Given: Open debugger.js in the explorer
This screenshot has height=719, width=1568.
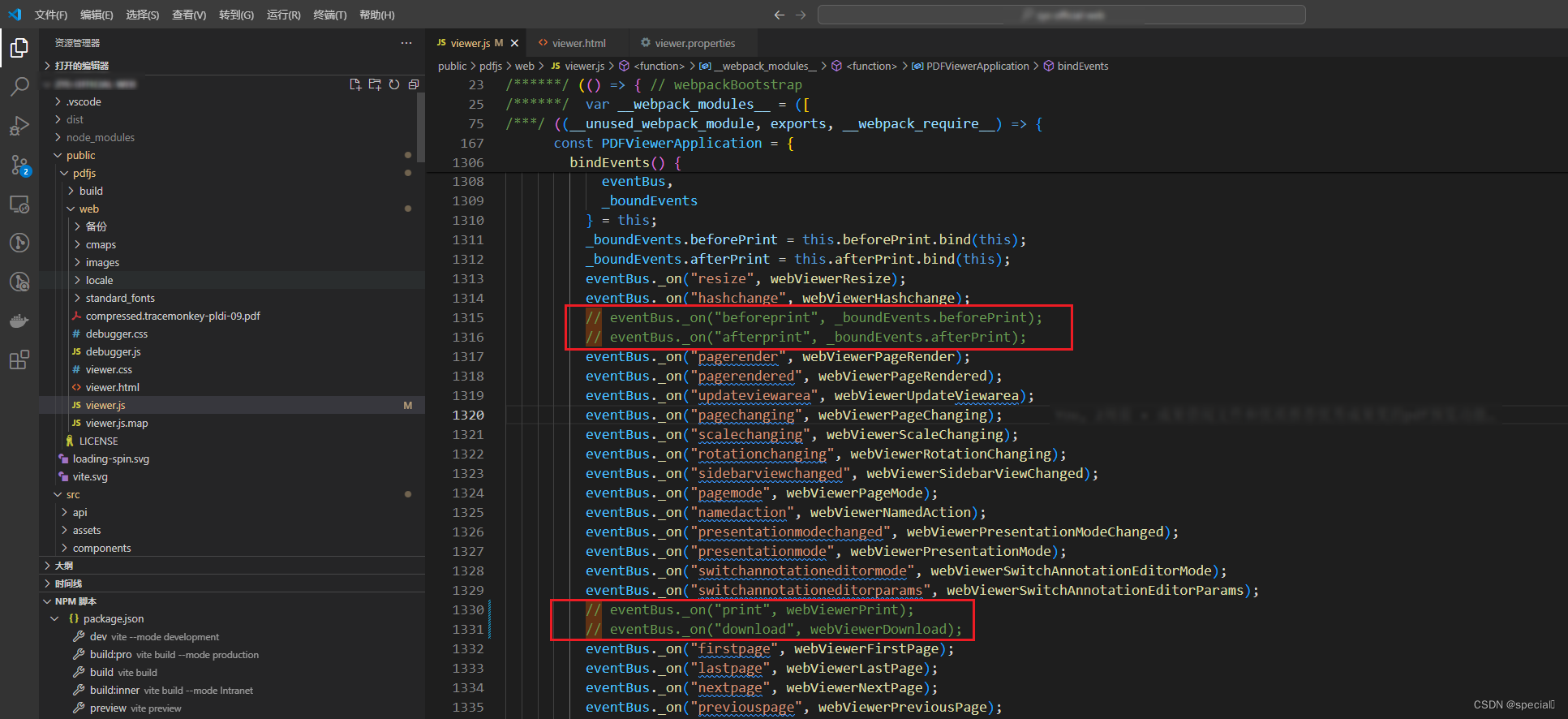Looking at the screenshot, I should click(x=232, y=352).
